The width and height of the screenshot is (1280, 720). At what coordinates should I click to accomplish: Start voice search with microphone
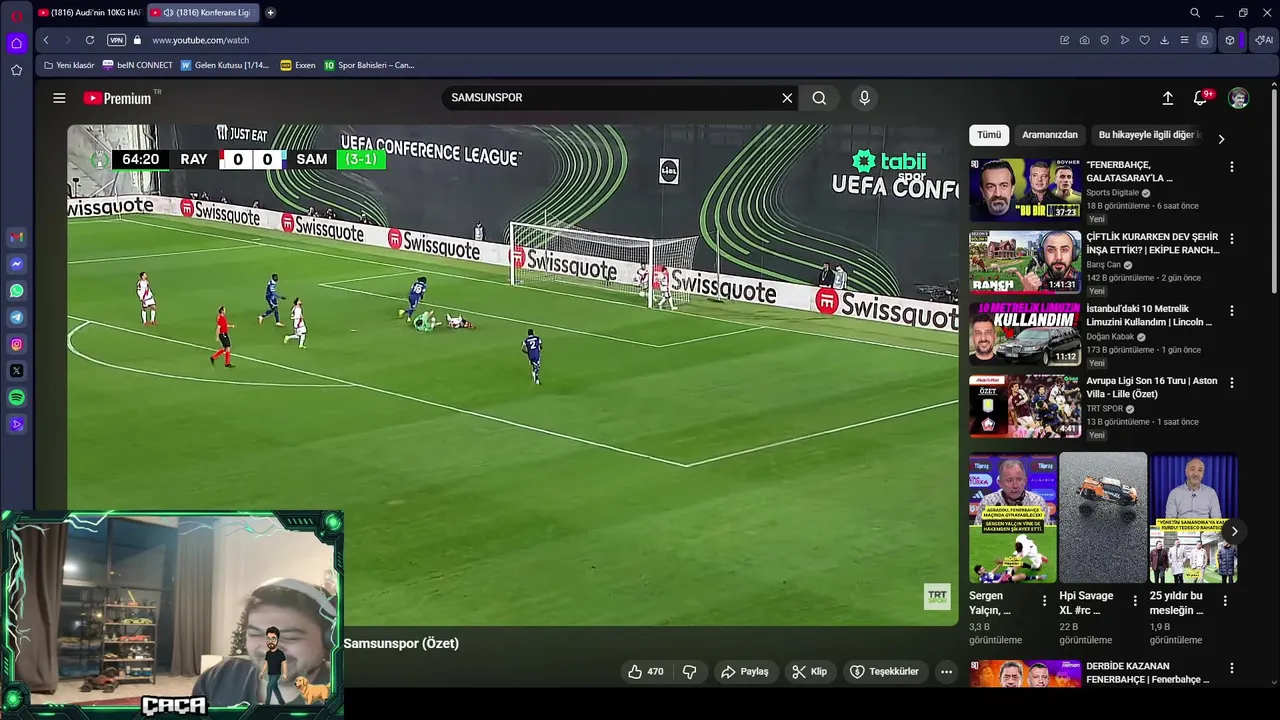point(865,98)
